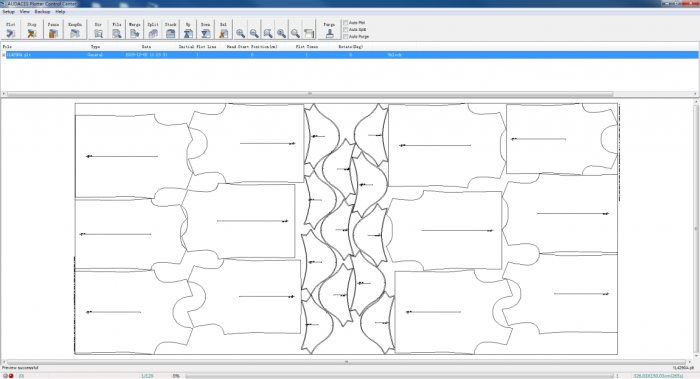Click the Type column header
This screenshot has width=700, height=379.
(x=96, y=46)
